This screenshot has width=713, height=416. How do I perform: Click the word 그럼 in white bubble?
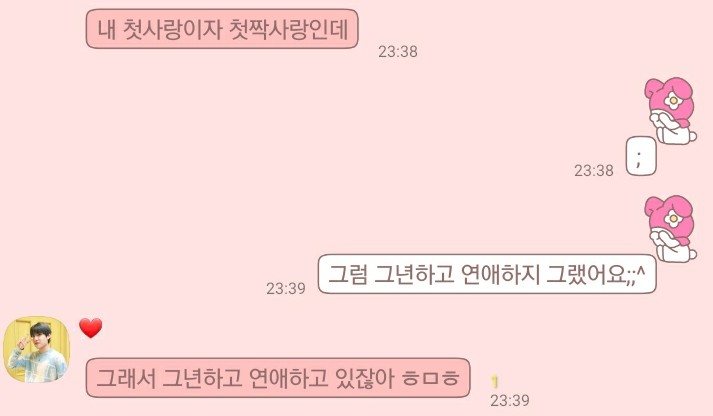point(347,274)
